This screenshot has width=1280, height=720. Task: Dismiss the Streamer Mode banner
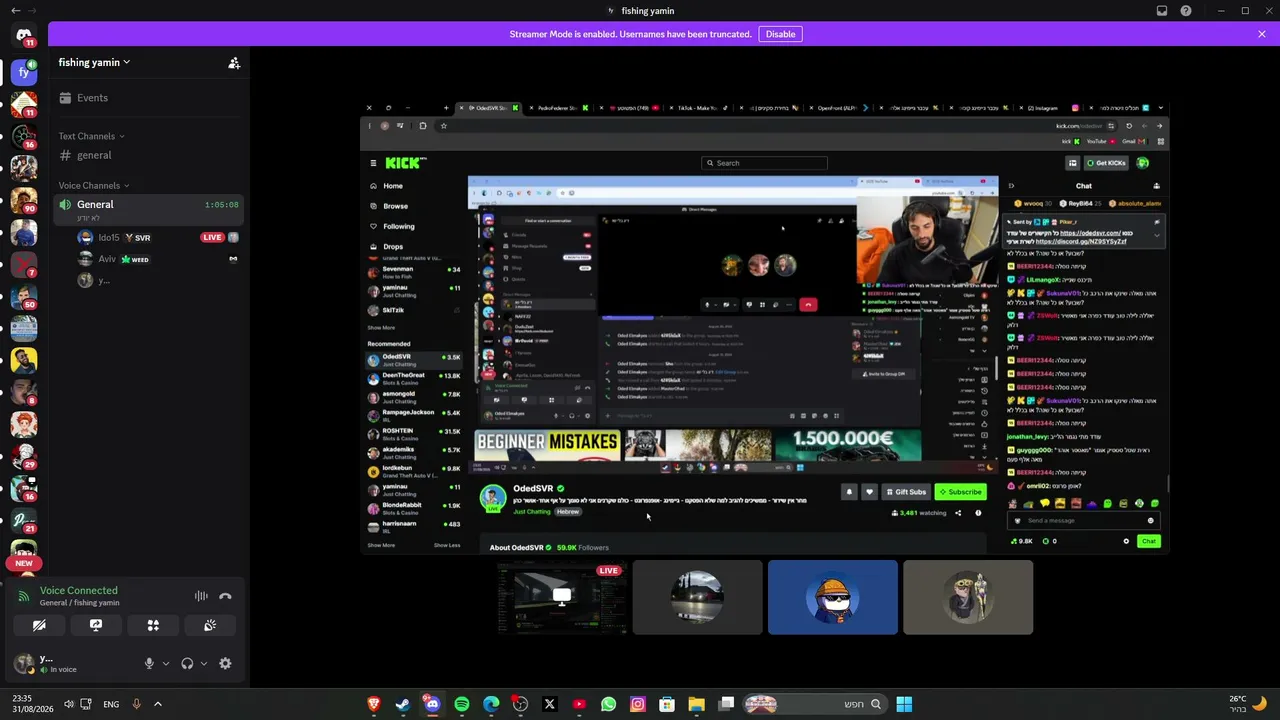point(1262,34)
